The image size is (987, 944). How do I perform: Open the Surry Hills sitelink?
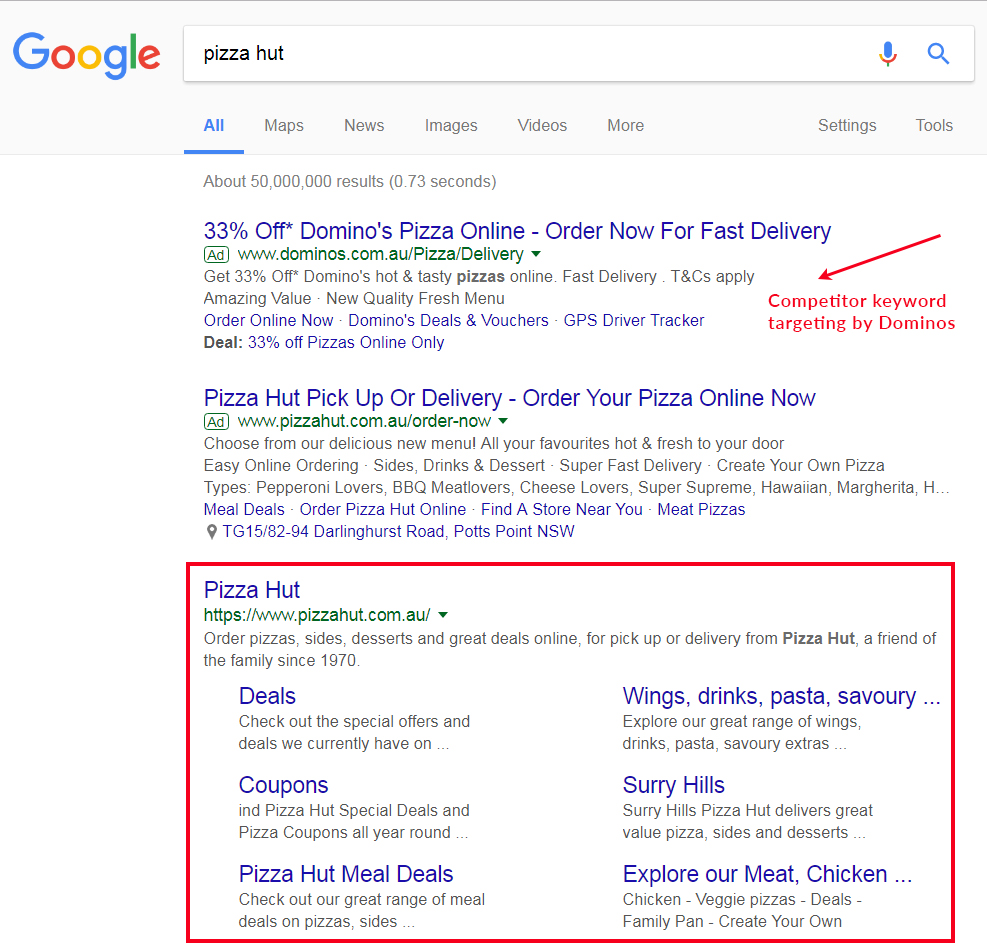tap(674, 785)
